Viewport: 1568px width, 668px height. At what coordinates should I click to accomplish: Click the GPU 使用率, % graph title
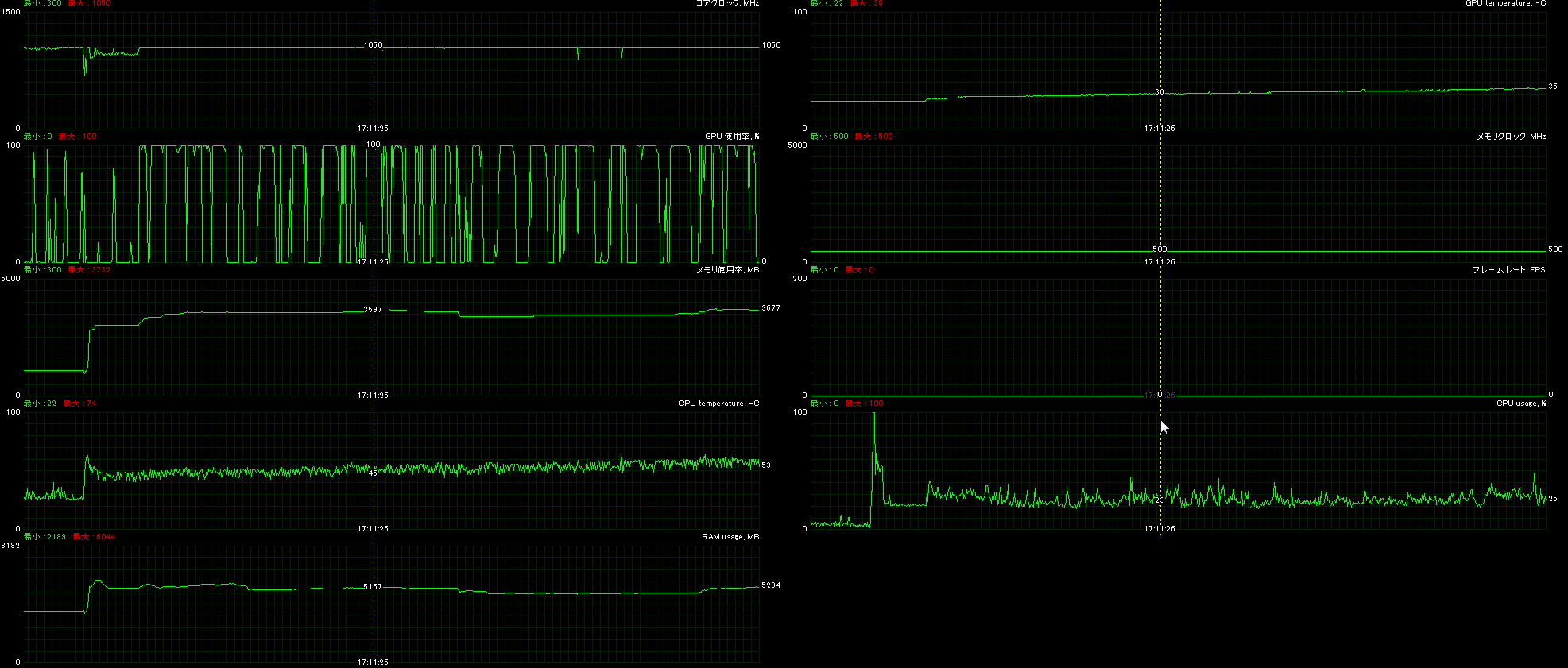[732, 137]
